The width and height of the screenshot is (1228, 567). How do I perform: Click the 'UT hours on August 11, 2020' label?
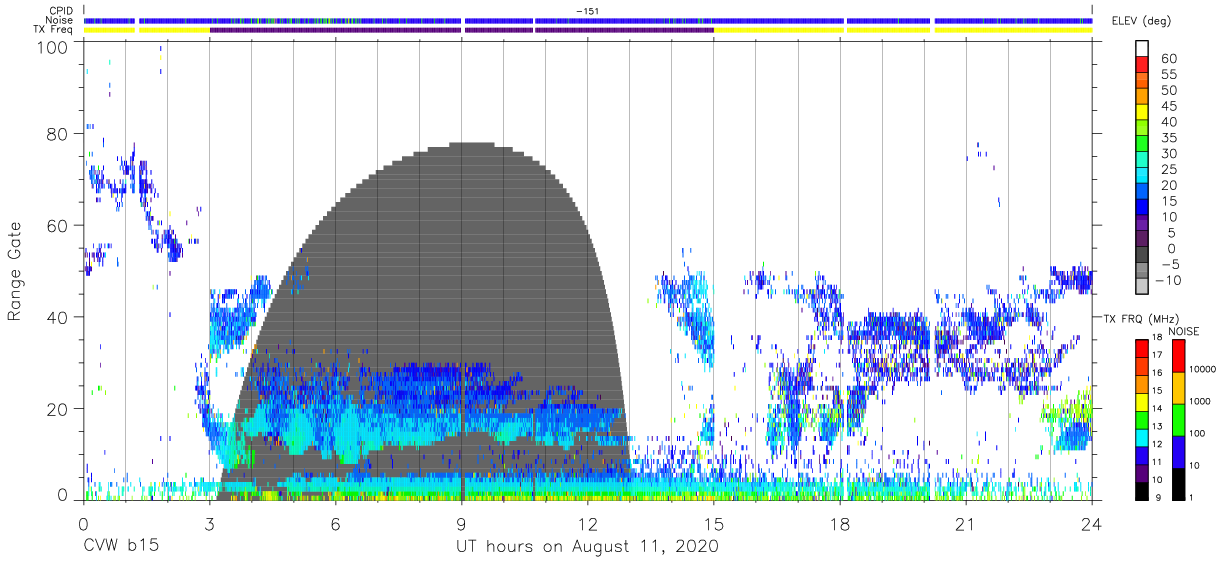pyautogui.click(x=587, y=547)
